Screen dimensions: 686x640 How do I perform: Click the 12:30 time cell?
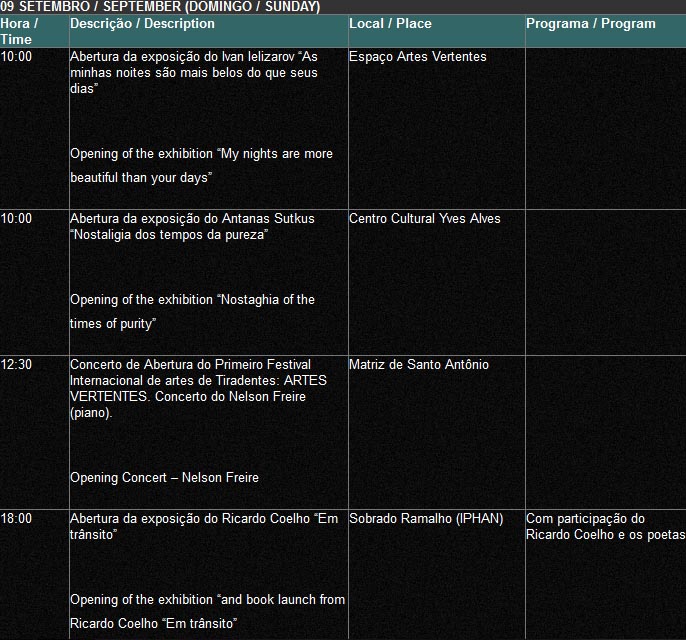tap(16, 365)
